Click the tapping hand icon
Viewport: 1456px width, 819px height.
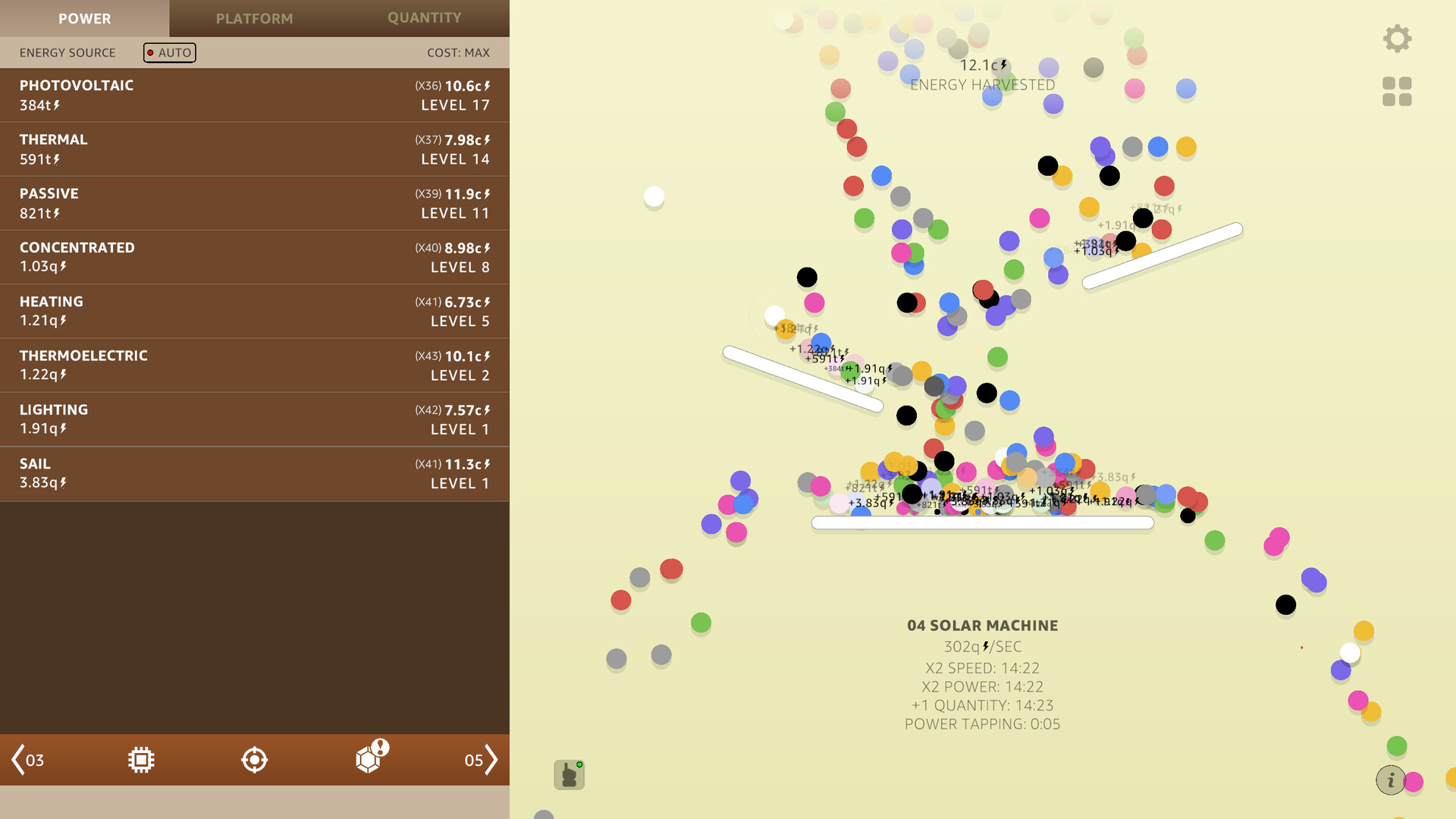(x=569, y=775)
